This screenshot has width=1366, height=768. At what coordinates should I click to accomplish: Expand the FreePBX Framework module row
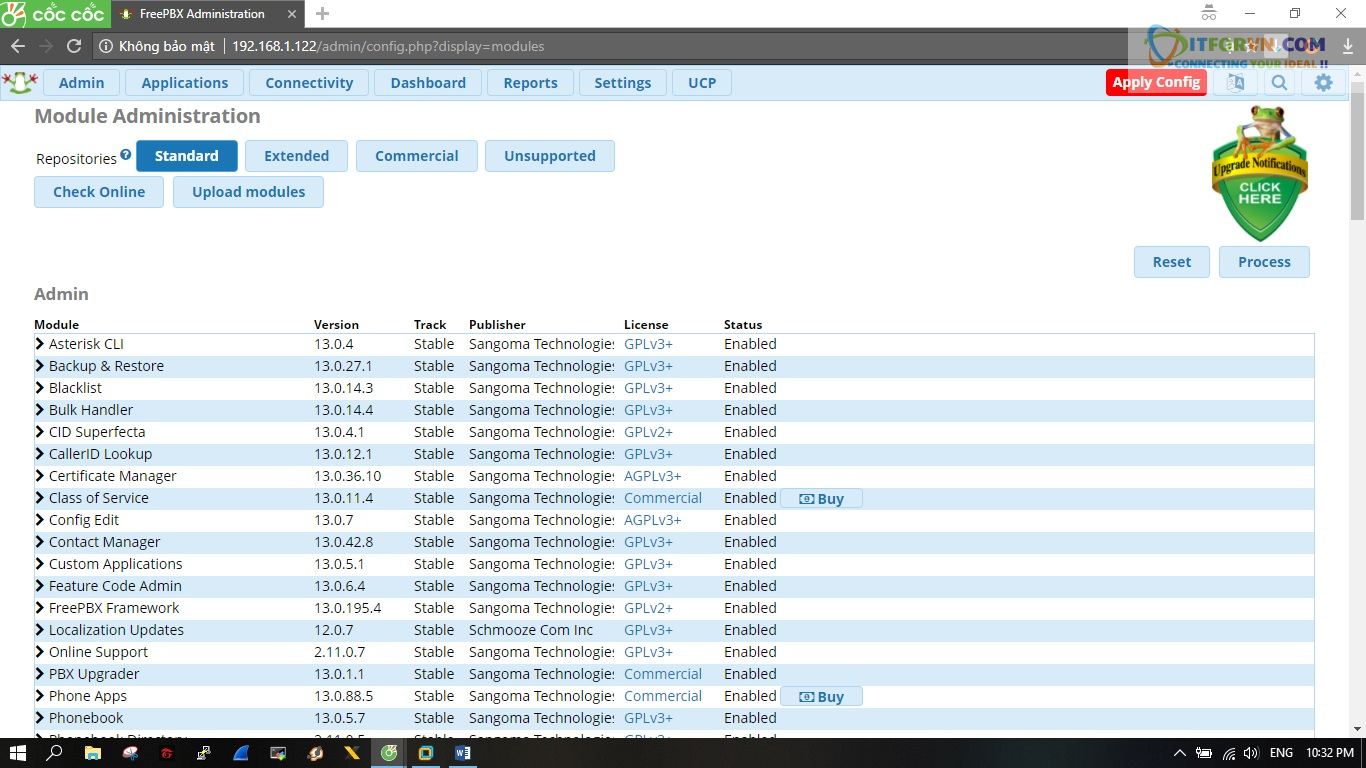click(40, 608)
